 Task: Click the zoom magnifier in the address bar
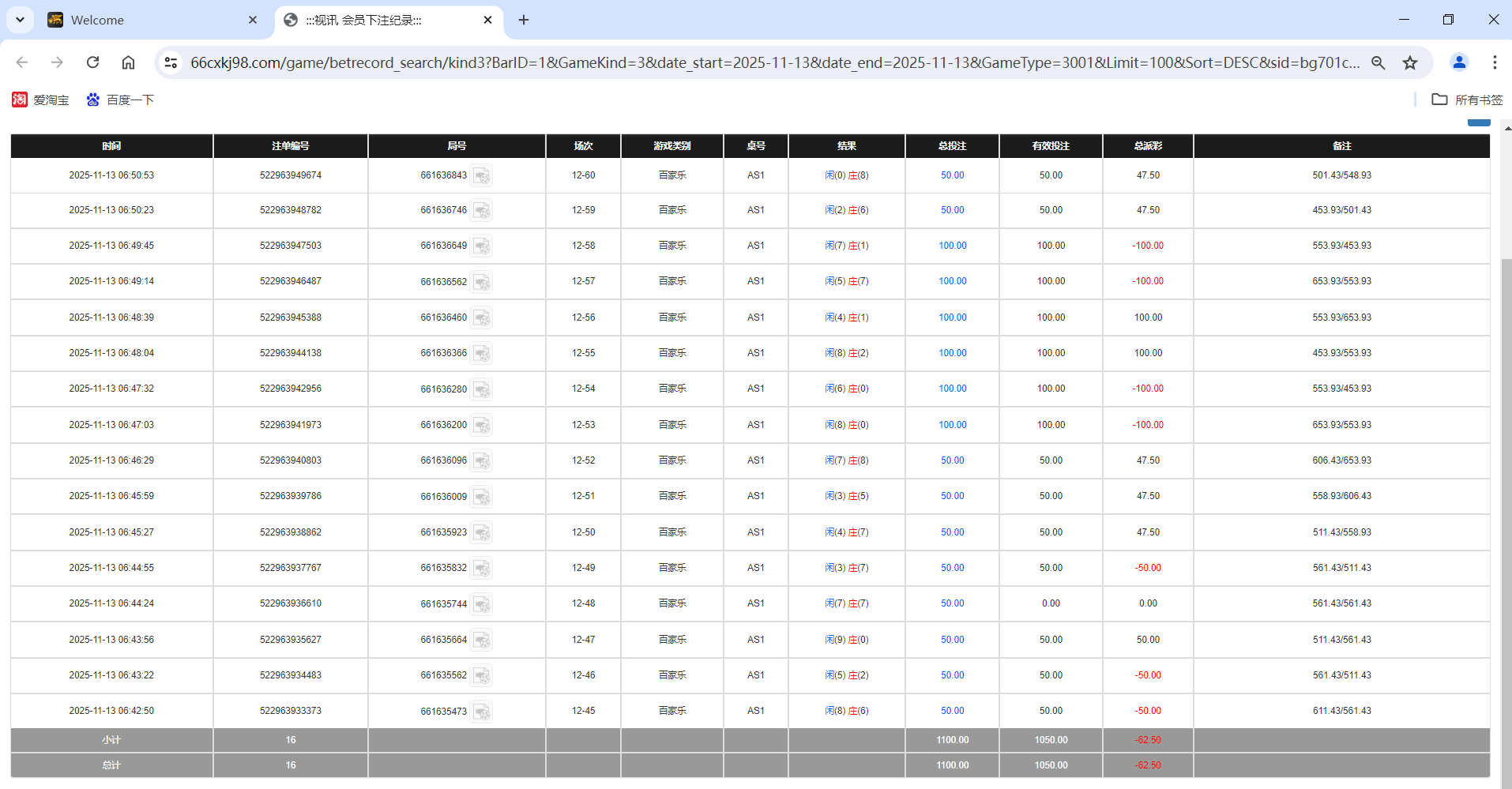(x=1378, y=62)
